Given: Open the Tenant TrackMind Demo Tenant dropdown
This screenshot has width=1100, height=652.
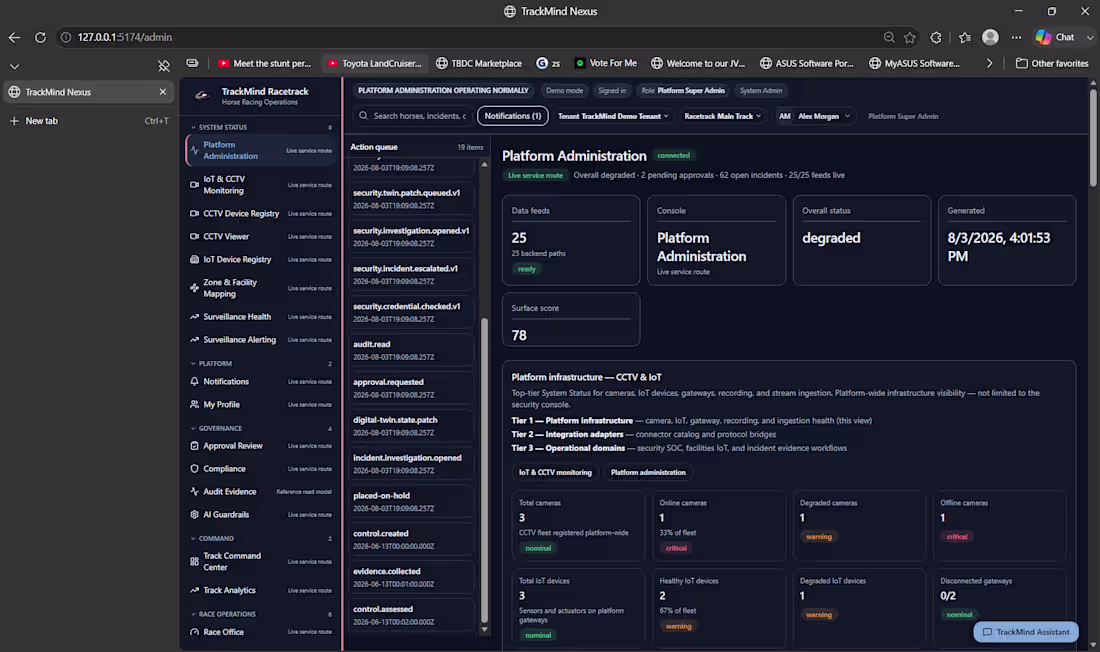Looking at the screenshot, I should click(x=613, y=117).
